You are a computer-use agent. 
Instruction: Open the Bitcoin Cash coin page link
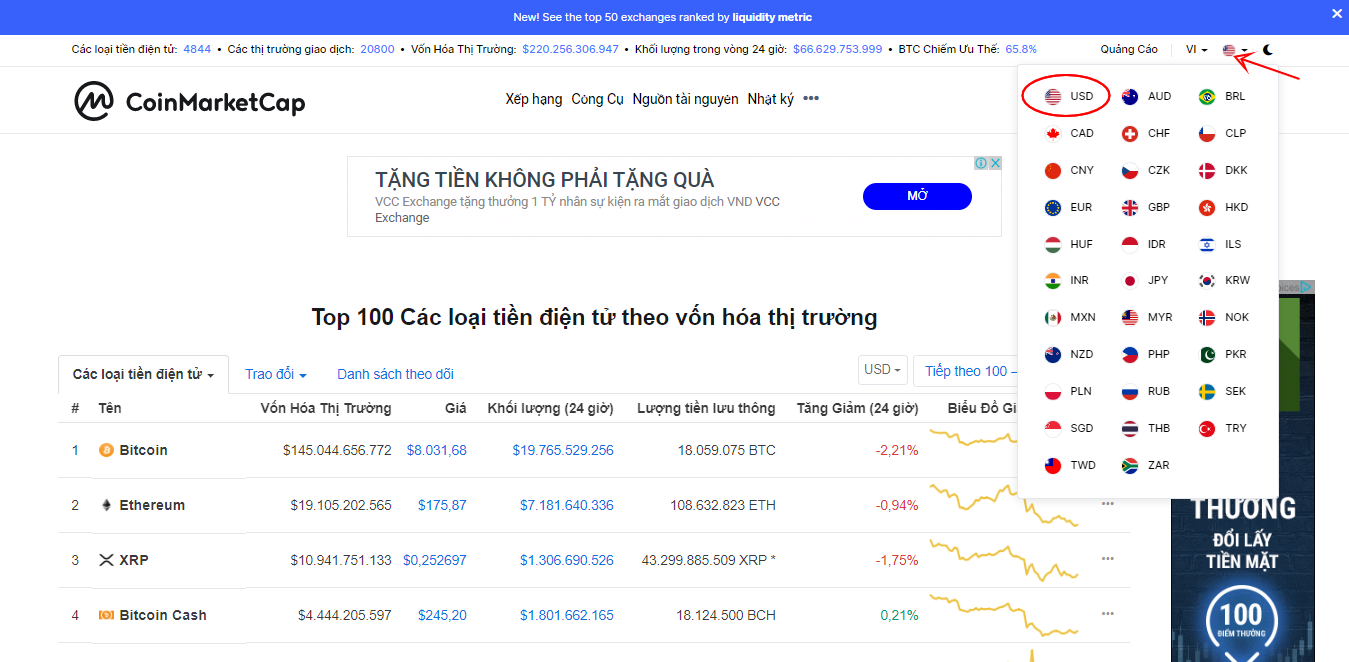(x=163, y=615)
